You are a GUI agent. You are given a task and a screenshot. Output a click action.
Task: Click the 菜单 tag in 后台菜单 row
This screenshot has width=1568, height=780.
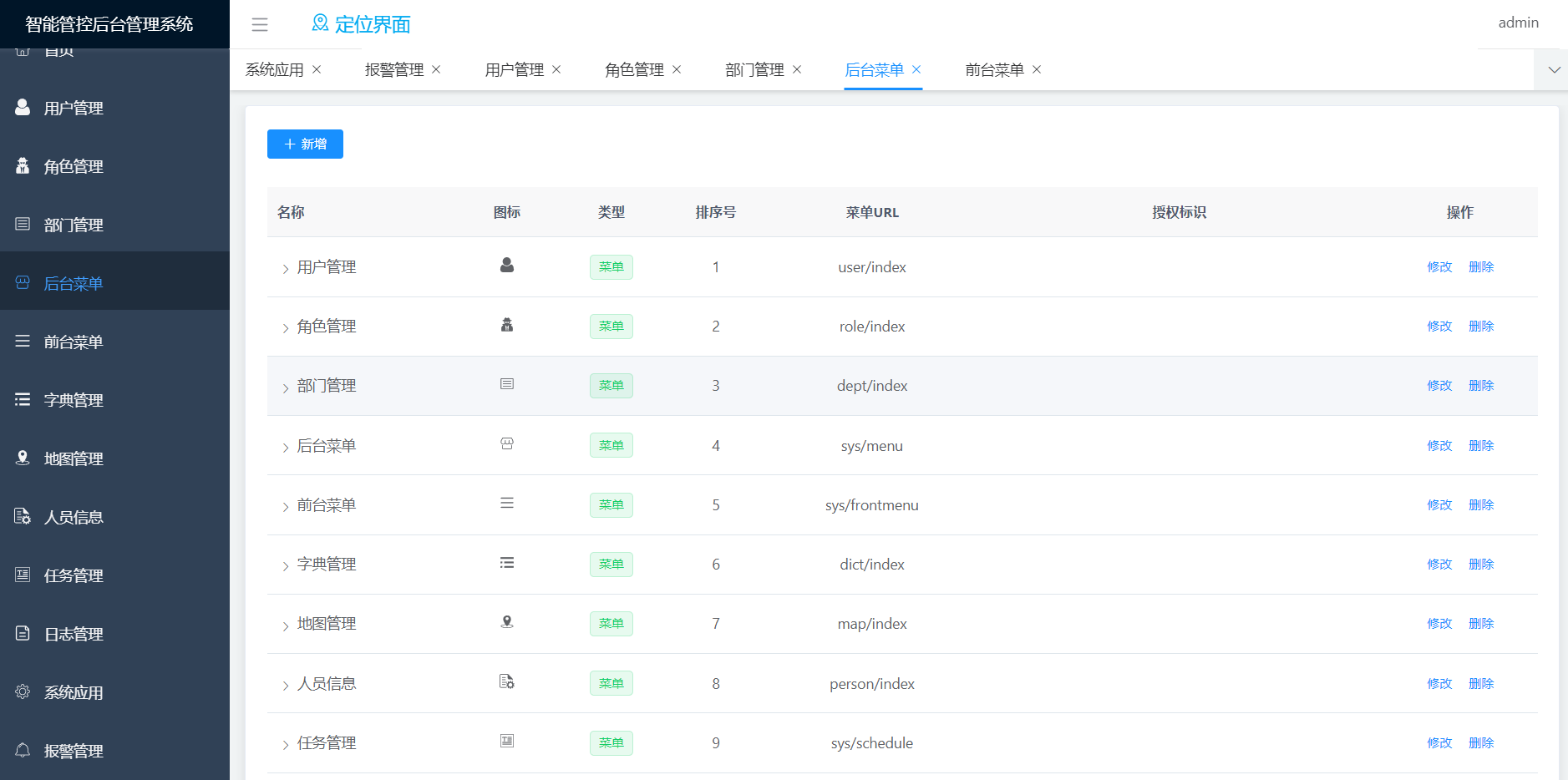611,445
